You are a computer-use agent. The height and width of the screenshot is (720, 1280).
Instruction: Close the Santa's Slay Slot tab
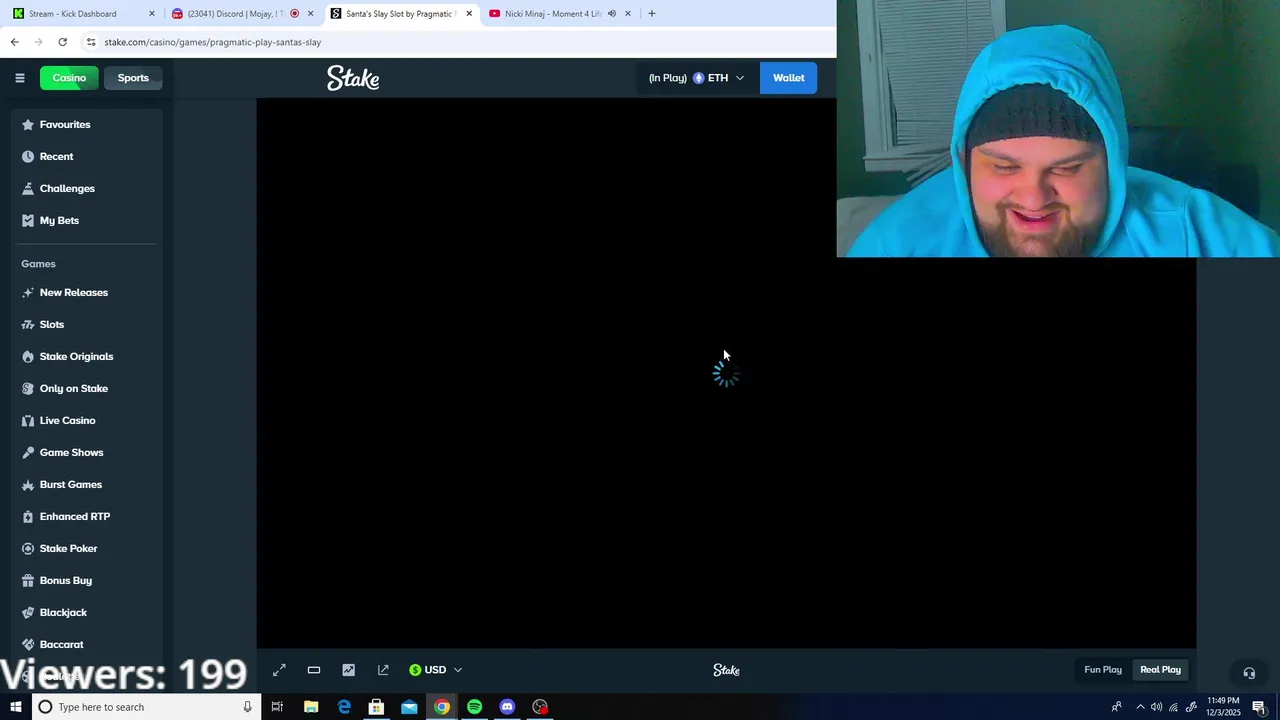469,14
